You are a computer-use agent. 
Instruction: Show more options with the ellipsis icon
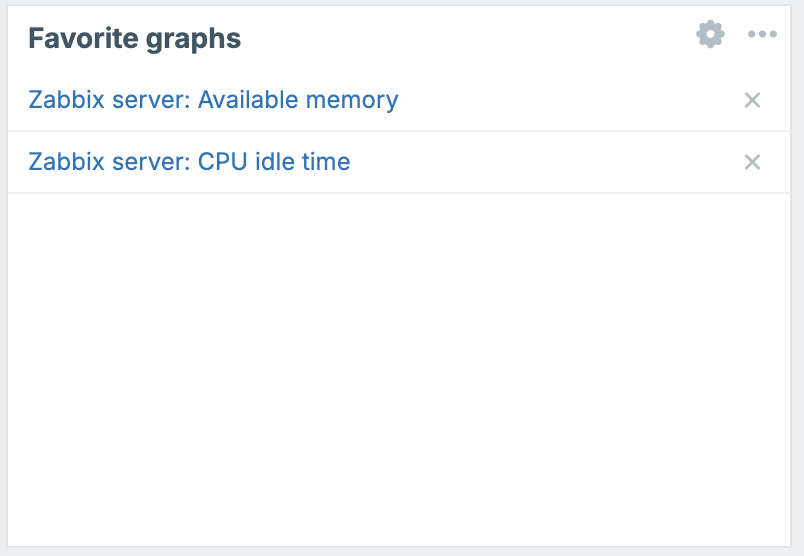pos(762,34)
